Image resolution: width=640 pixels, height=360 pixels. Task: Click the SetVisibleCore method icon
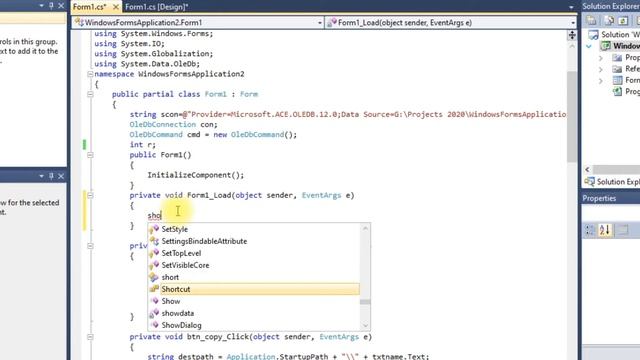coord(154,265)
